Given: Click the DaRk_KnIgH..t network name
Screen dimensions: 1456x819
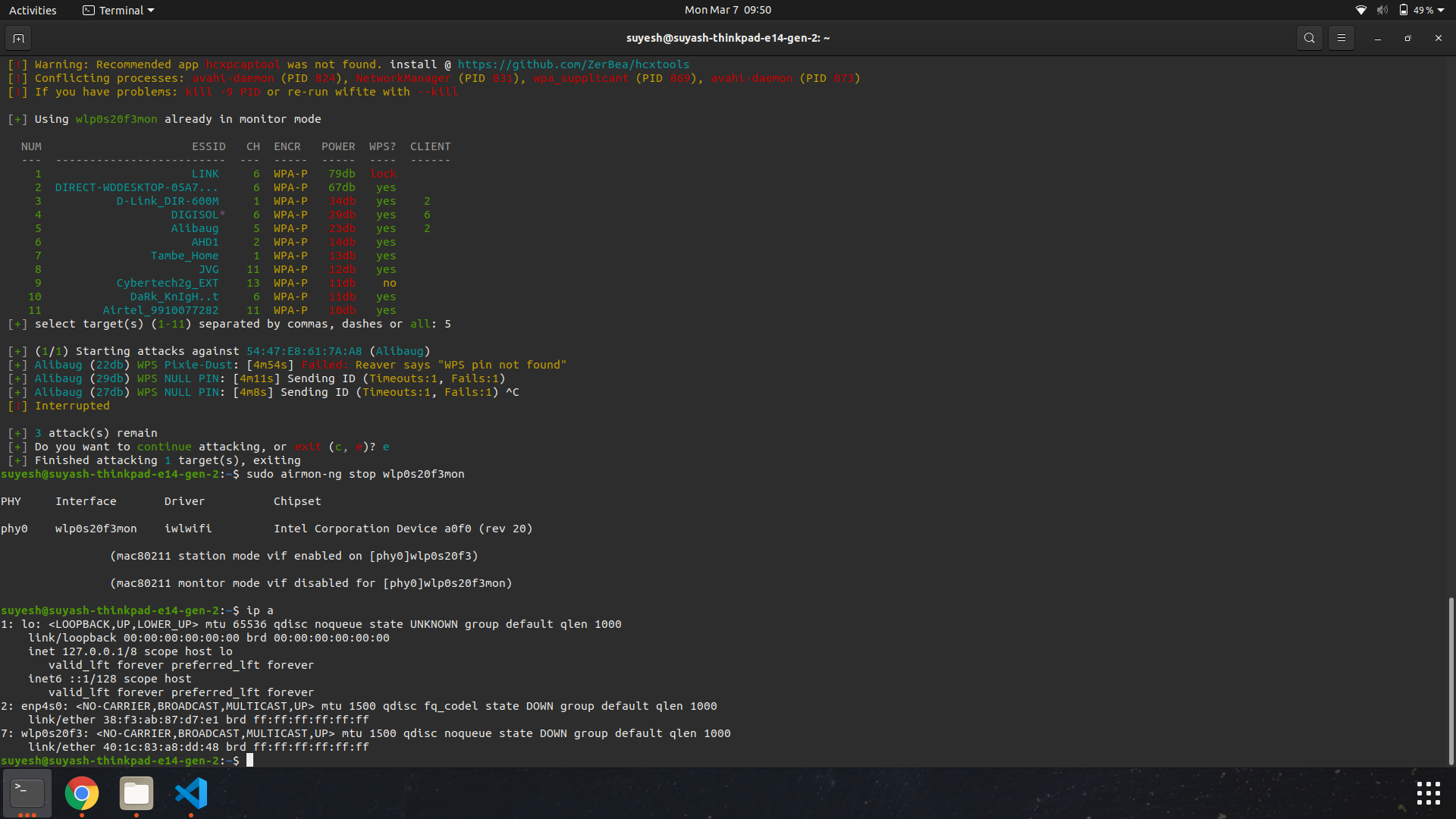Looking at the screenshot, I should click(174, 297).
